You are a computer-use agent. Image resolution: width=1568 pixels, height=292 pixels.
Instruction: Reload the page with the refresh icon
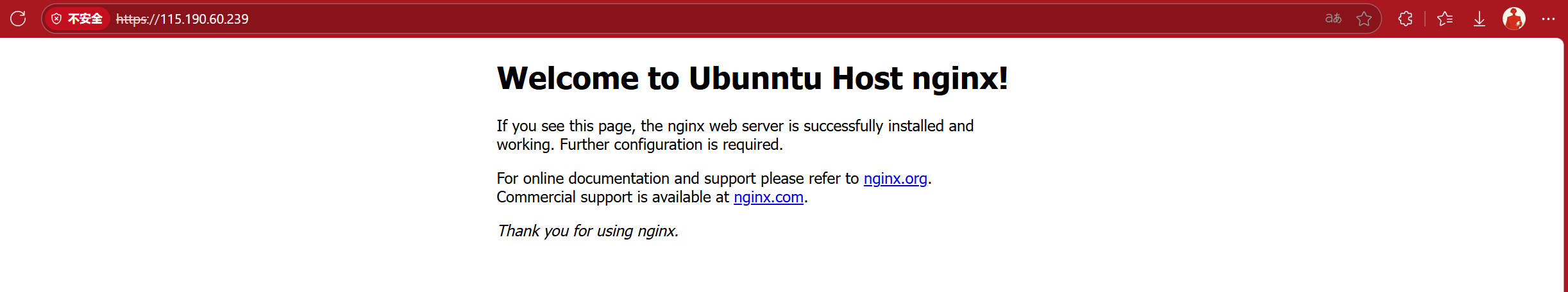click(x=18, y=19)
